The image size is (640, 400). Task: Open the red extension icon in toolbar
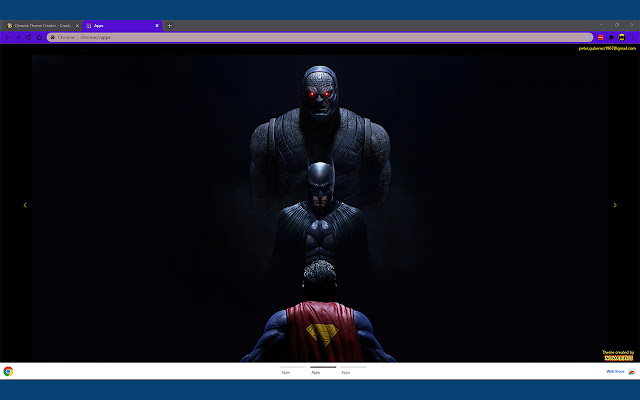coord(600,37)
